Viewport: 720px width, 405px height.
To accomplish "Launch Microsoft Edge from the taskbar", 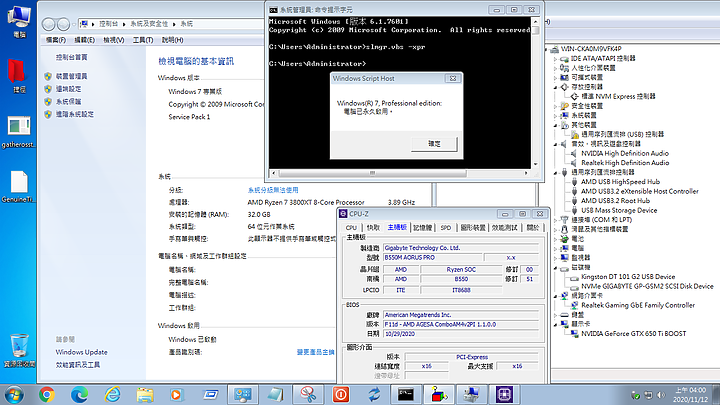I will click(x=79, y=394).
